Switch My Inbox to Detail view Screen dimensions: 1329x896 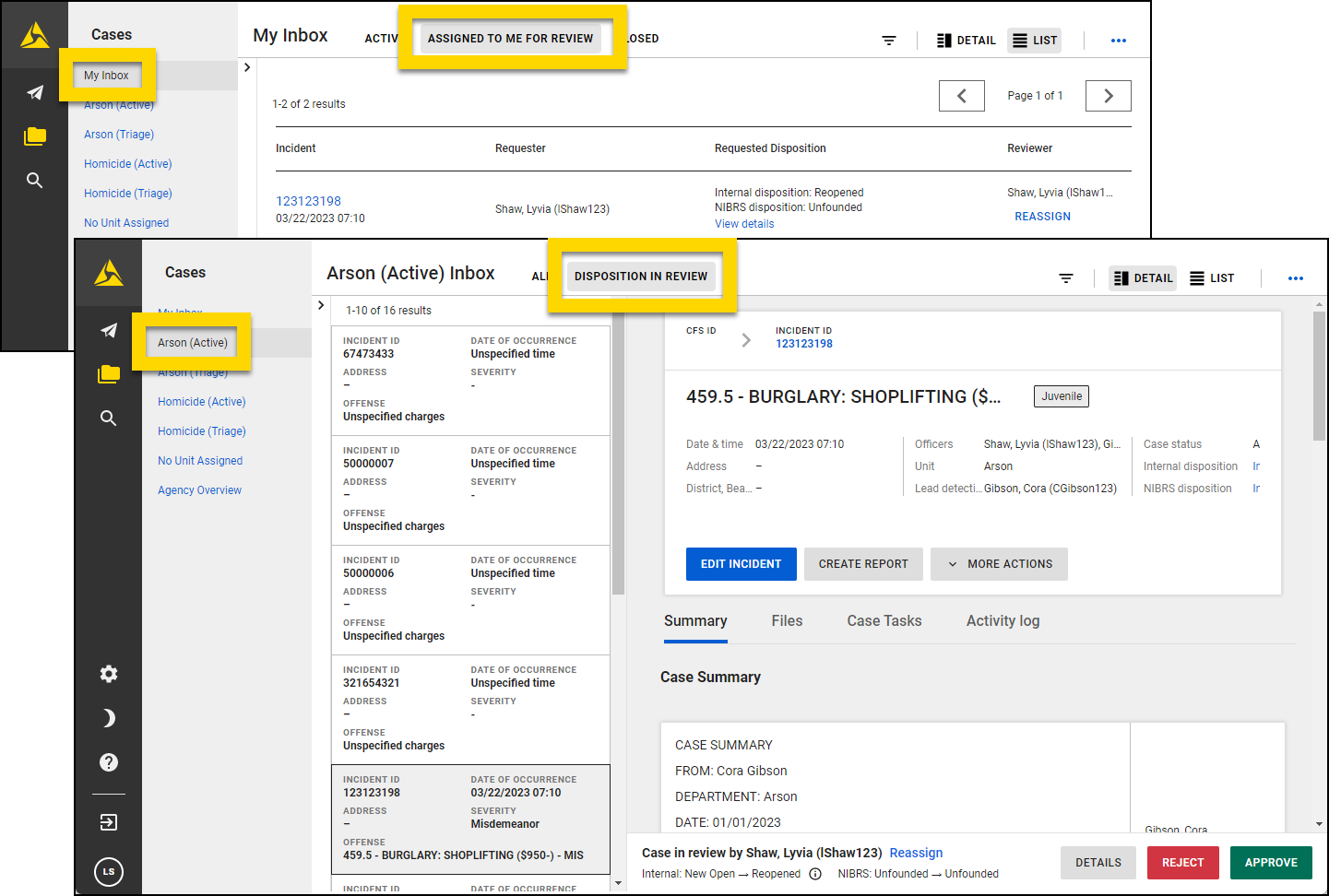(965, 40)
